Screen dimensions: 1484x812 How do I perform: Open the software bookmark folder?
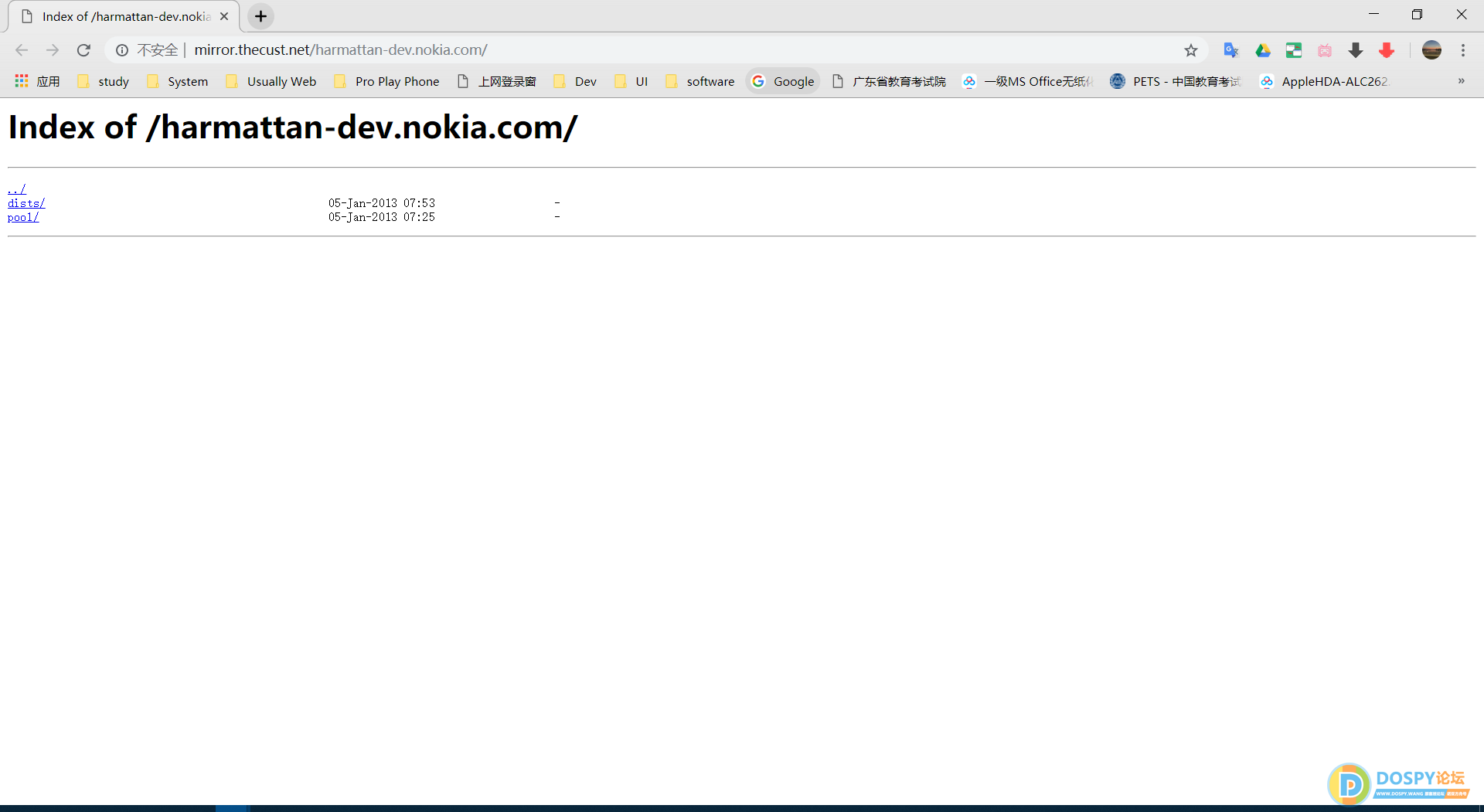[x=700, y=81]
